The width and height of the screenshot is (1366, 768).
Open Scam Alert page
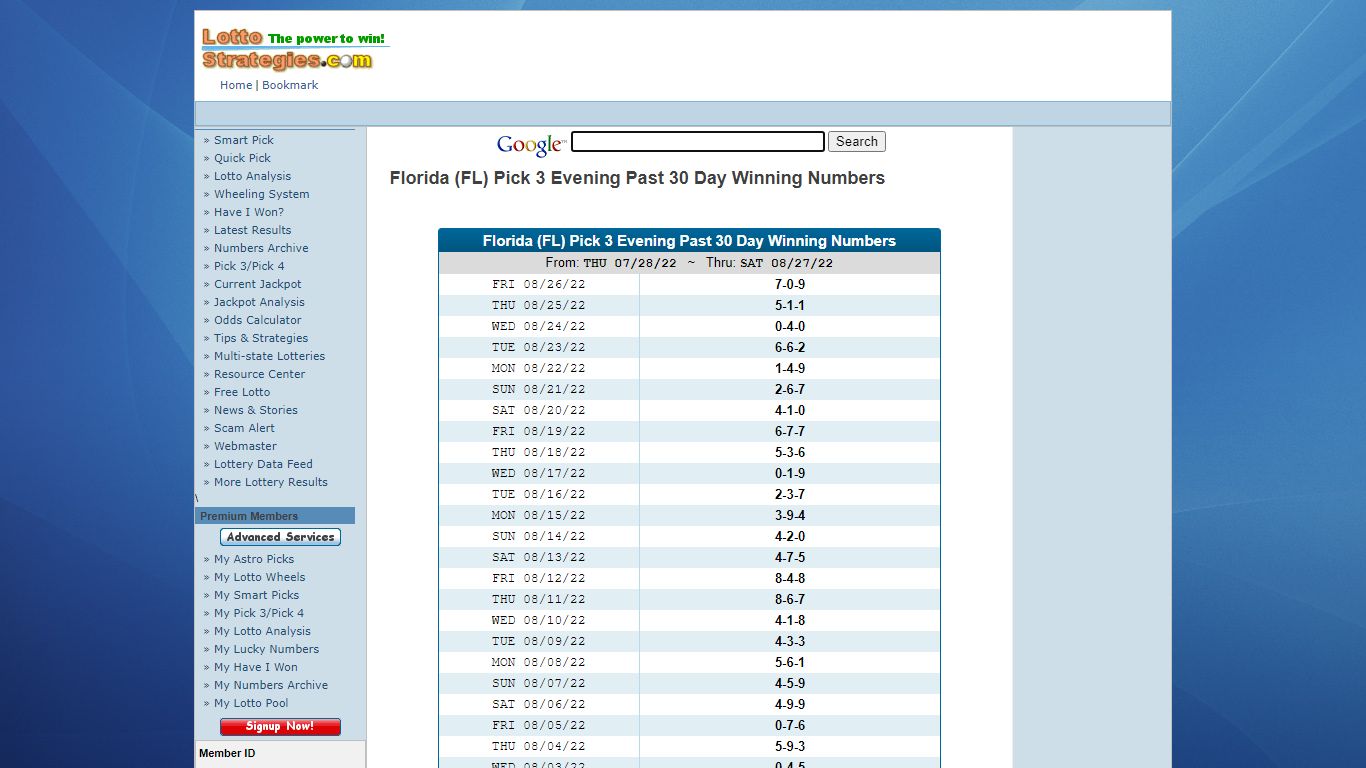coord(244,428)
